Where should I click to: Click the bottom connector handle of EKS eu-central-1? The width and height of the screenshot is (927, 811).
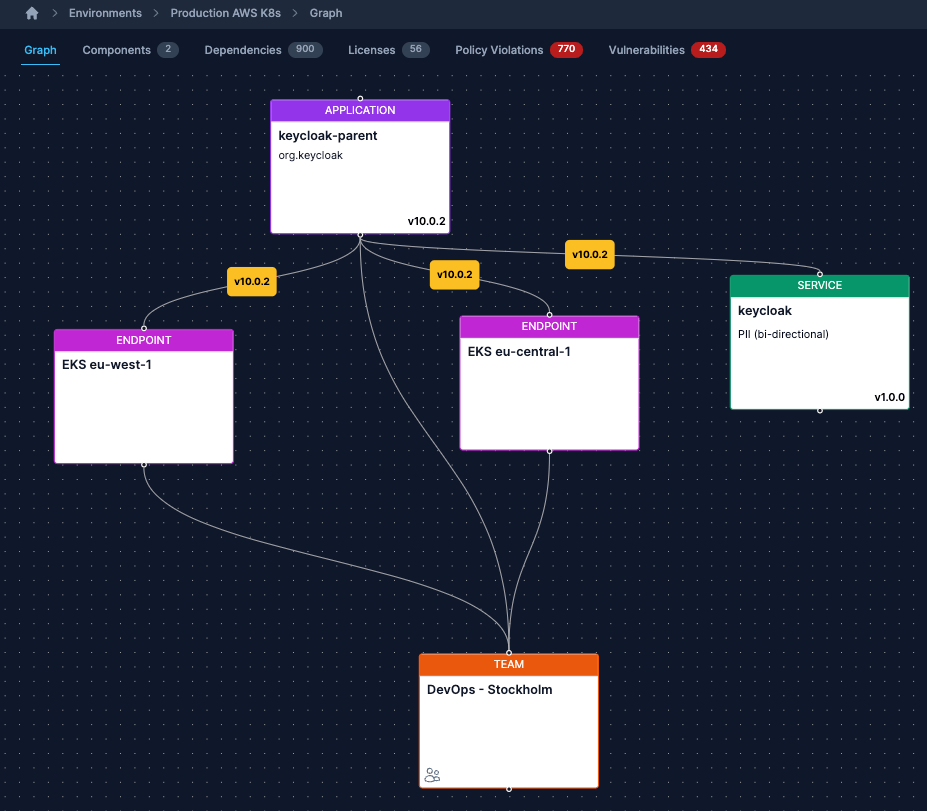pos(549,451)
